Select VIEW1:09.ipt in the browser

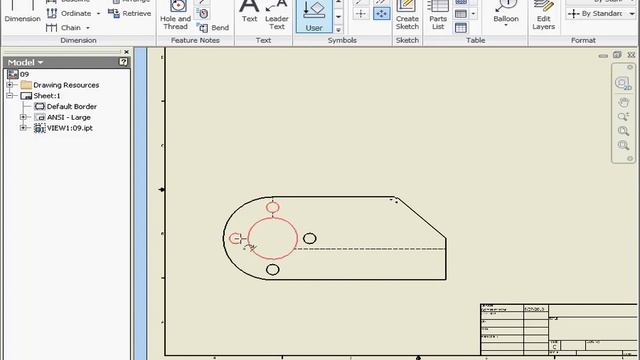point(64,128)
